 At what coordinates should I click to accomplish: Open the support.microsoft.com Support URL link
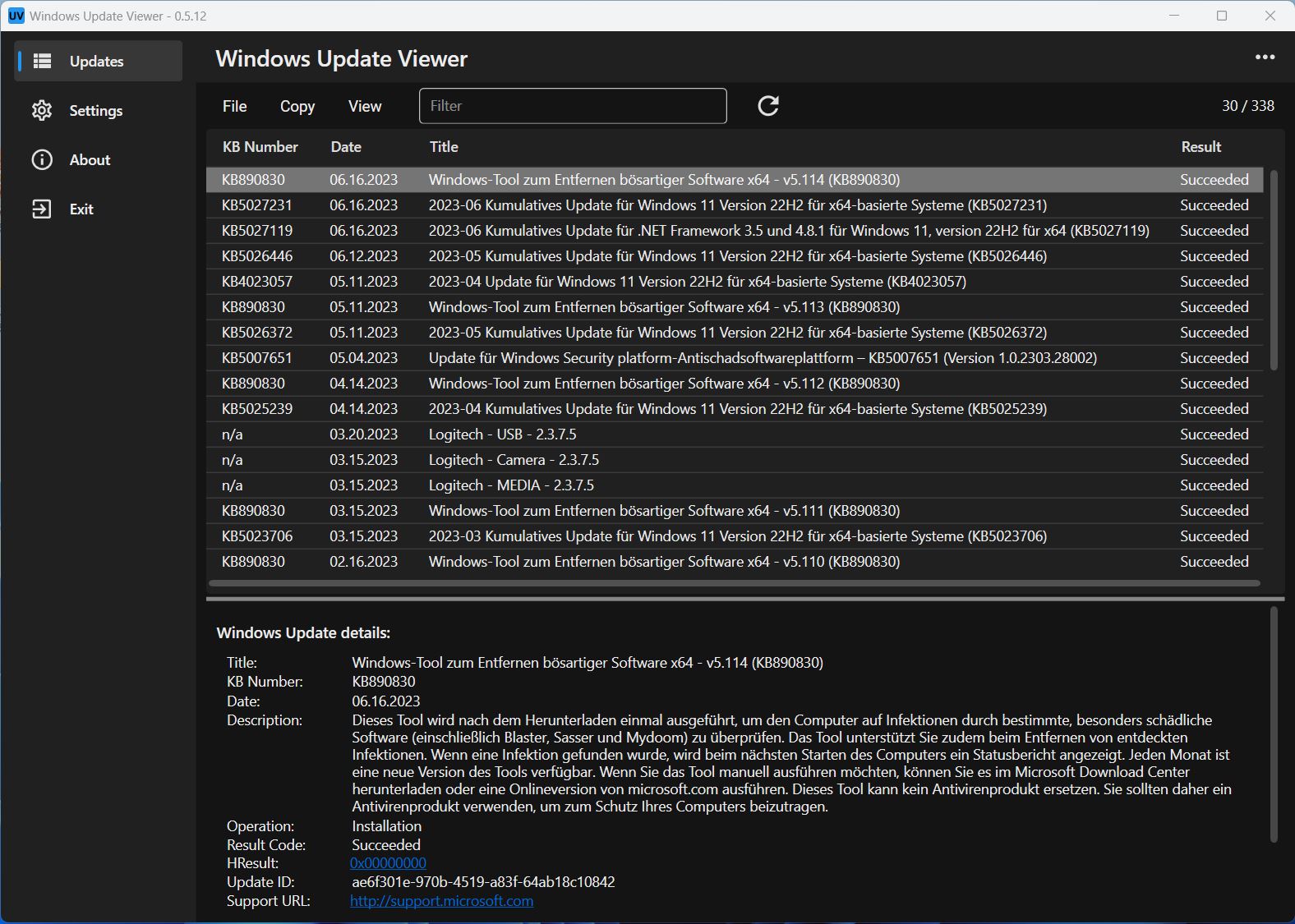click(x=441, y=901)
